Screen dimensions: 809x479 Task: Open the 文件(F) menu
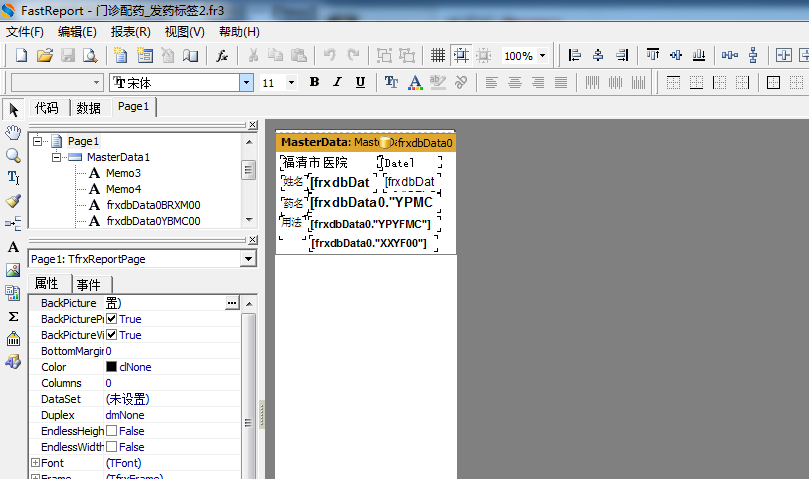tap(25, 31)
